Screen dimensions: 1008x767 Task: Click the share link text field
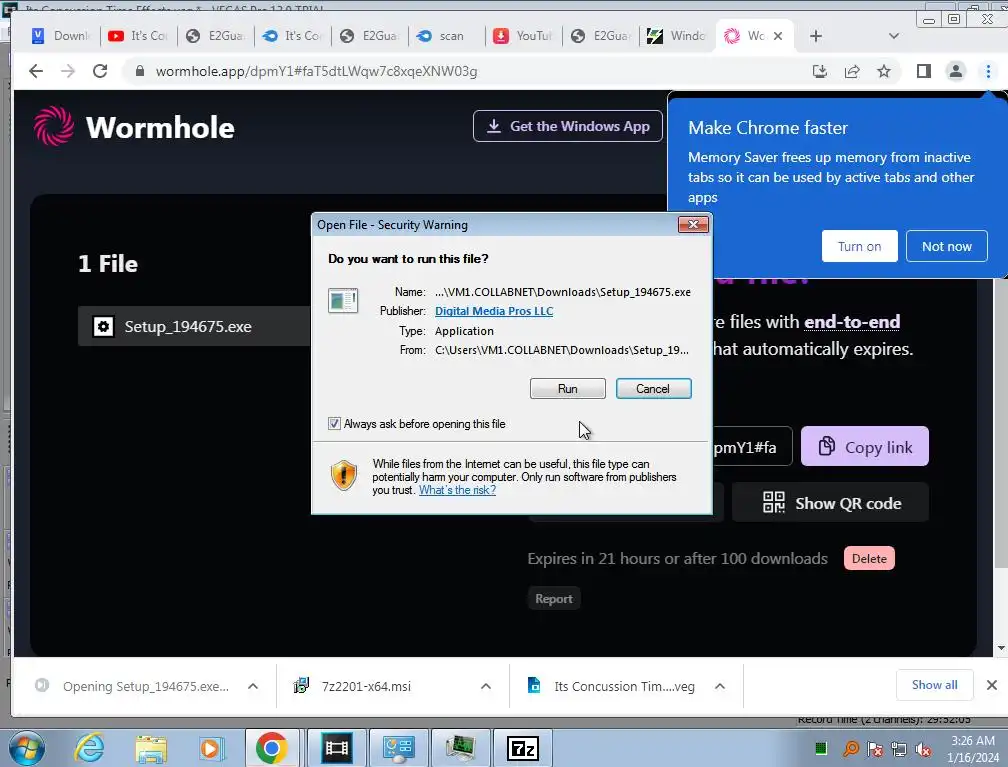point(752,446)
